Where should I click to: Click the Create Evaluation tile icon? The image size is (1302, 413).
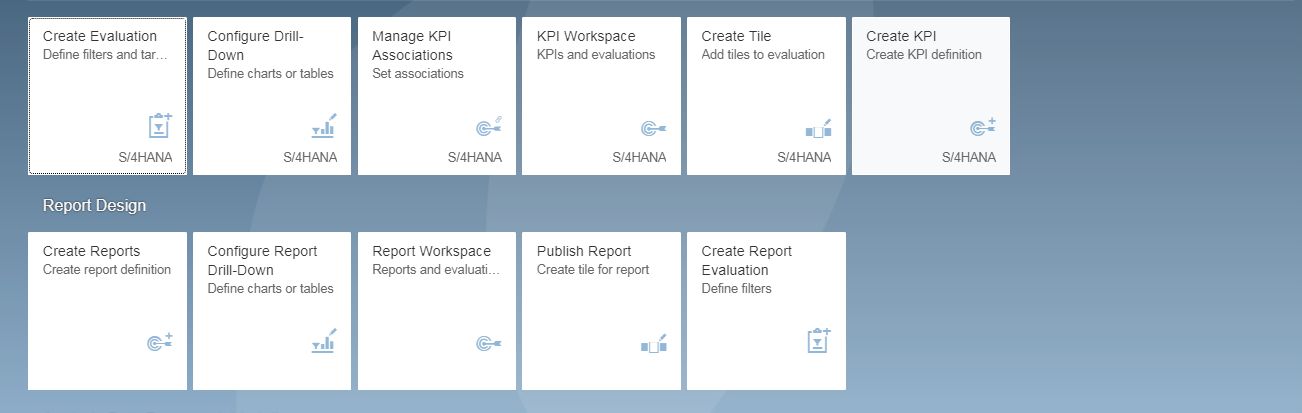pyautogui.click(x=160, y=126)
